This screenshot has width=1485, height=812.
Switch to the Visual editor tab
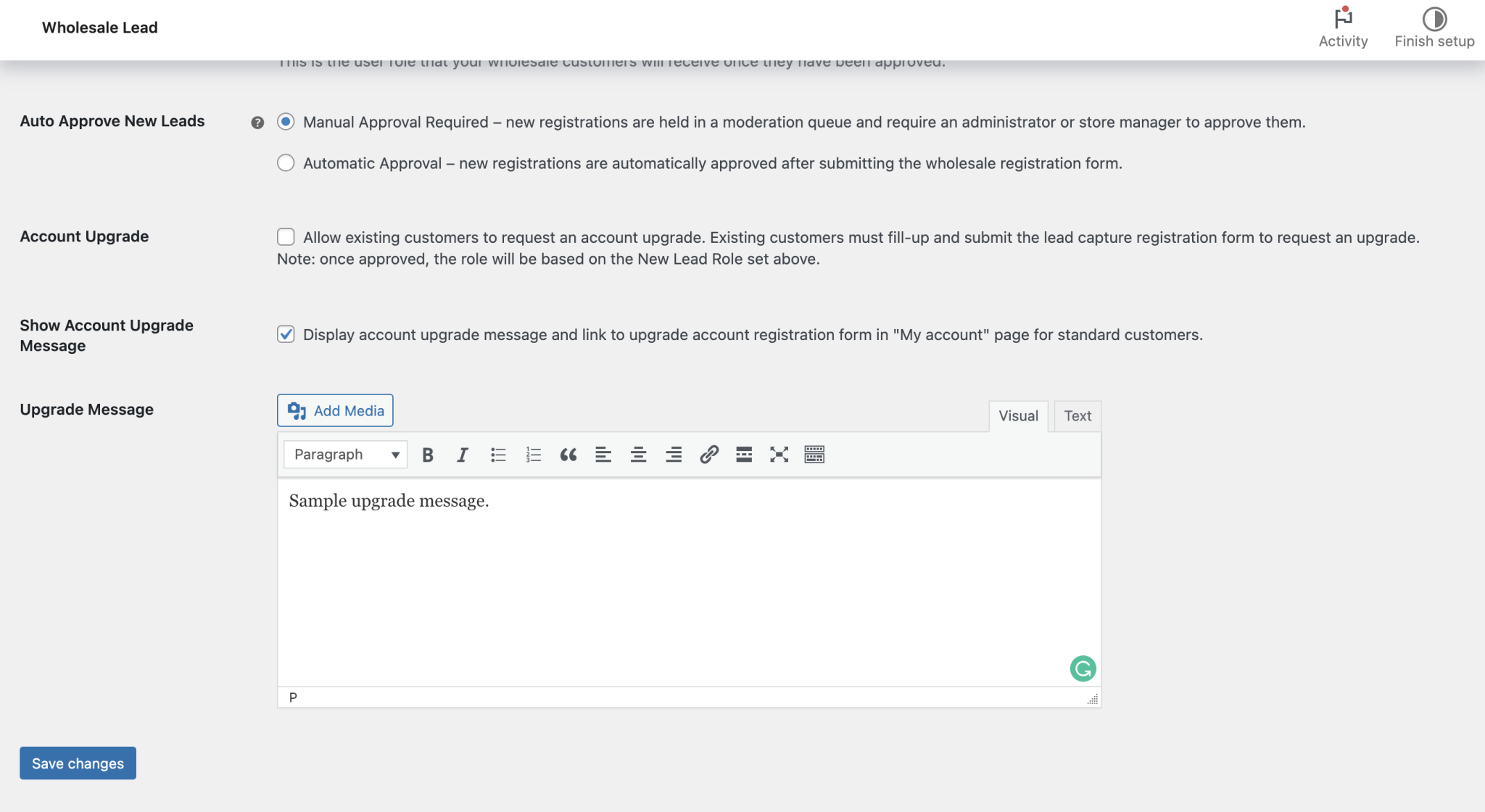click(x=1018, y=416)
